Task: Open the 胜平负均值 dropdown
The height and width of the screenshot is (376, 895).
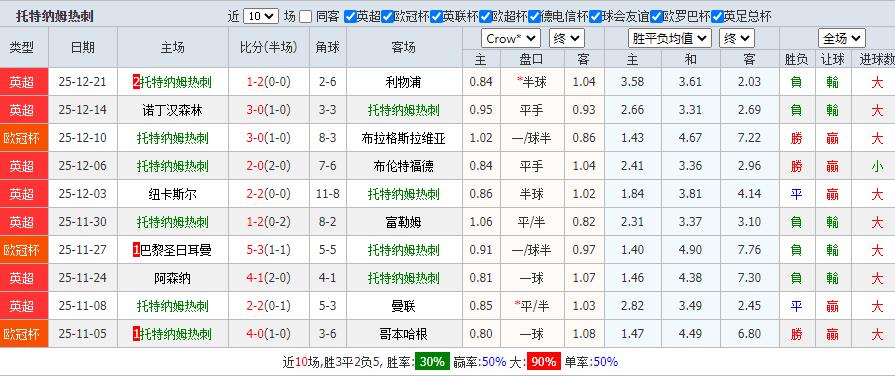Action: point(670,39)
